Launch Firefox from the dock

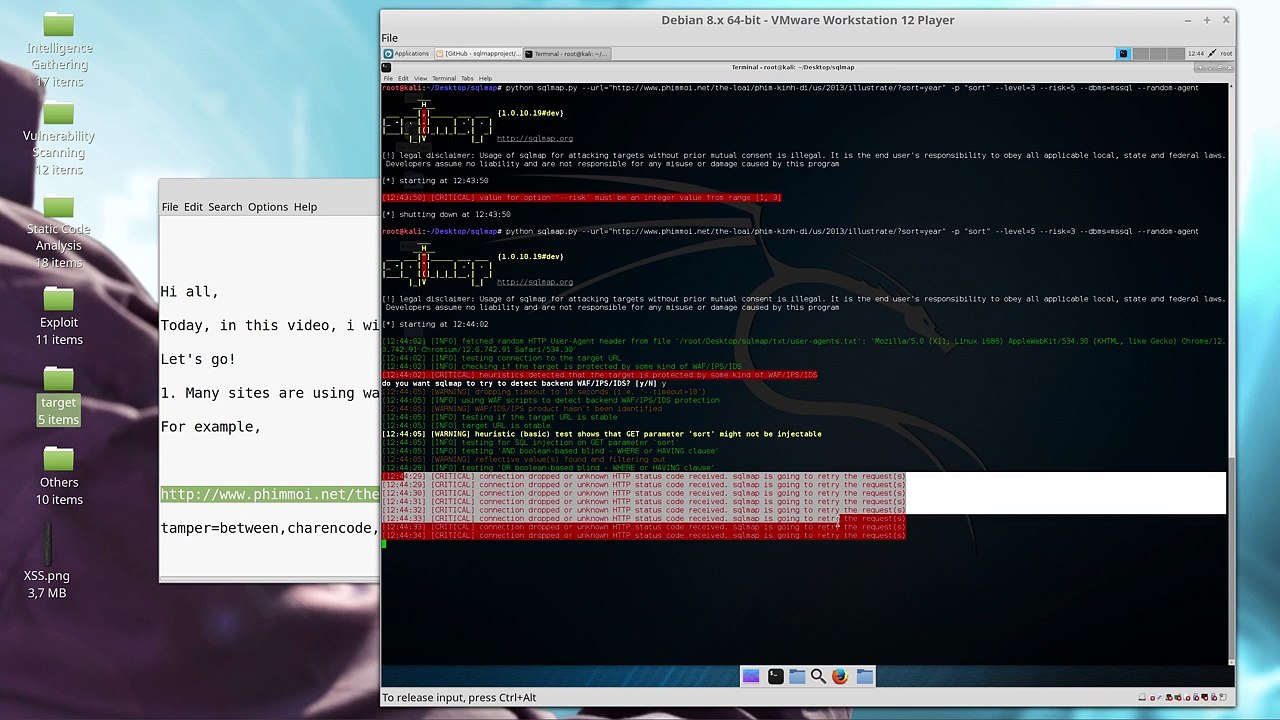point(839,677)
